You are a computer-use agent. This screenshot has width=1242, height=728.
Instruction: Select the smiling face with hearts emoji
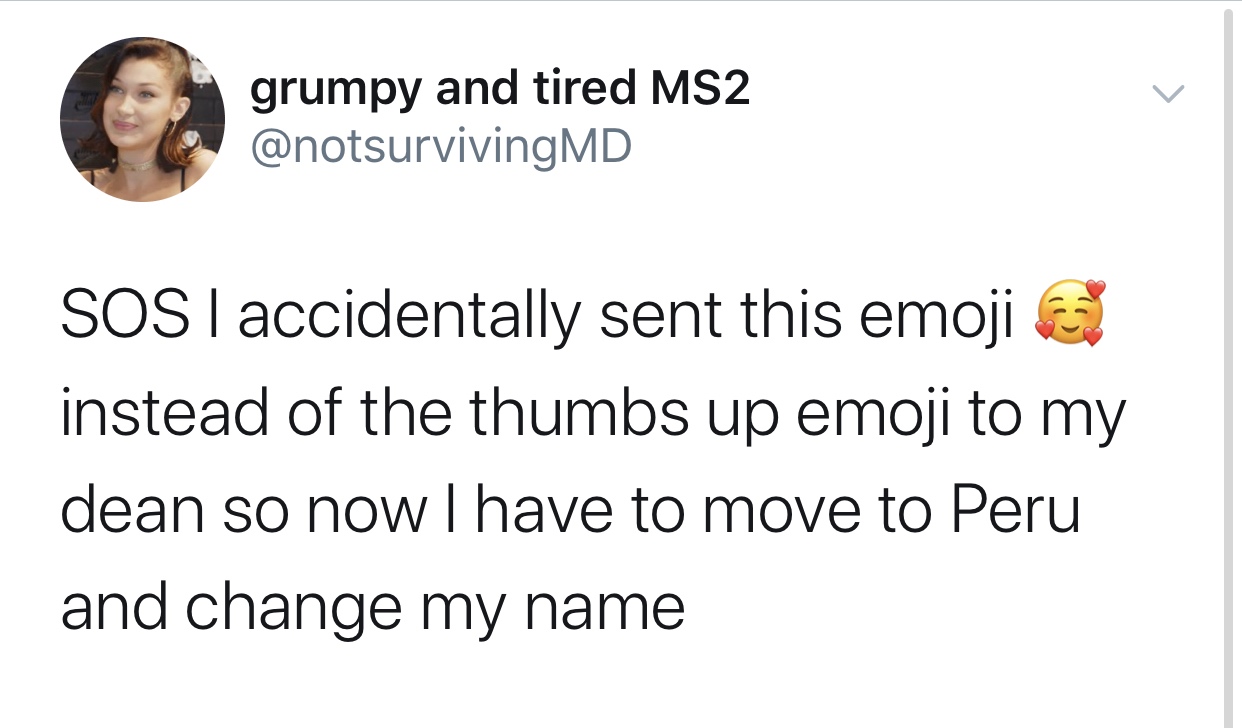(1070, 315)
